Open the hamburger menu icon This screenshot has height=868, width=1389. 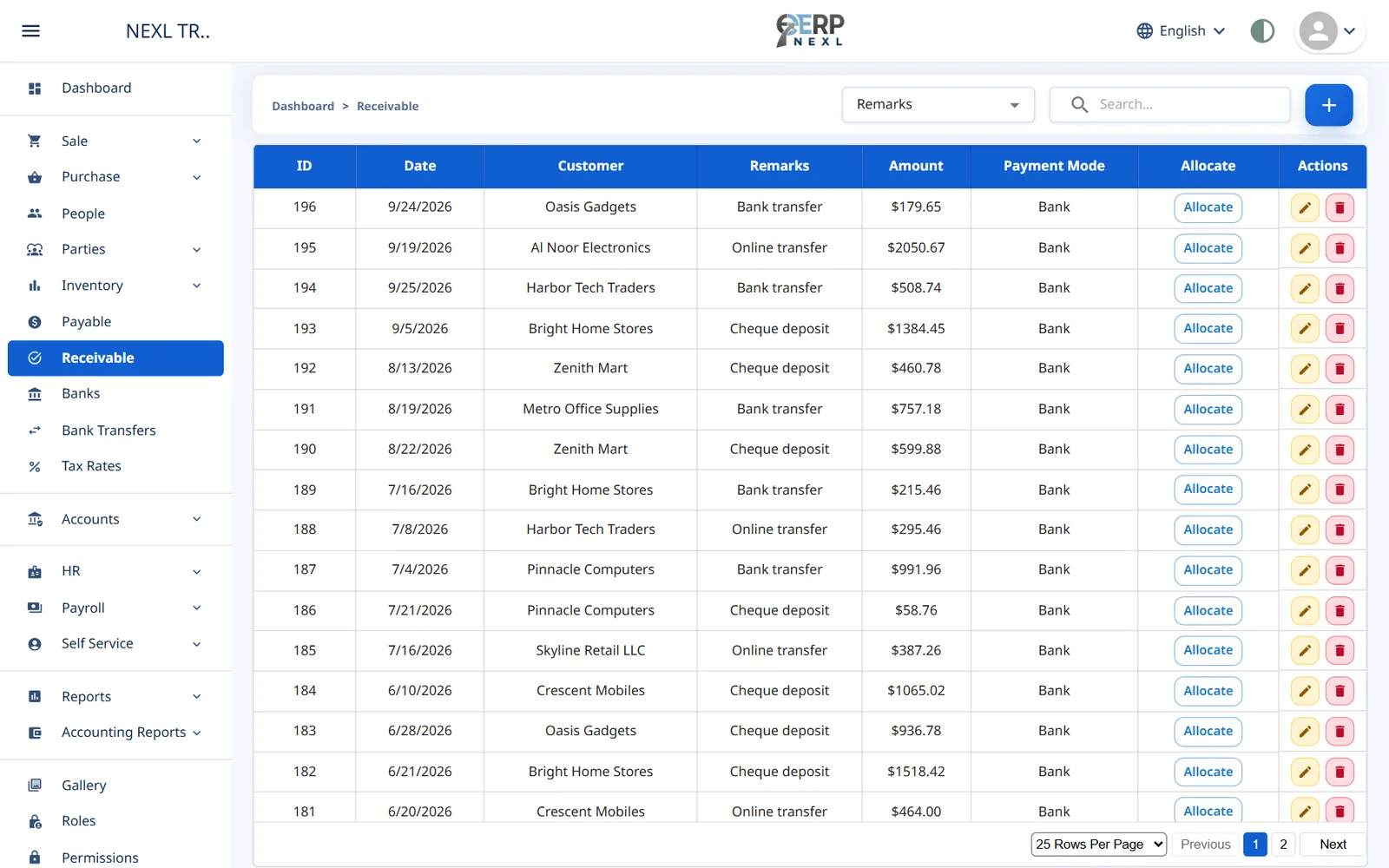pos(30,31)
